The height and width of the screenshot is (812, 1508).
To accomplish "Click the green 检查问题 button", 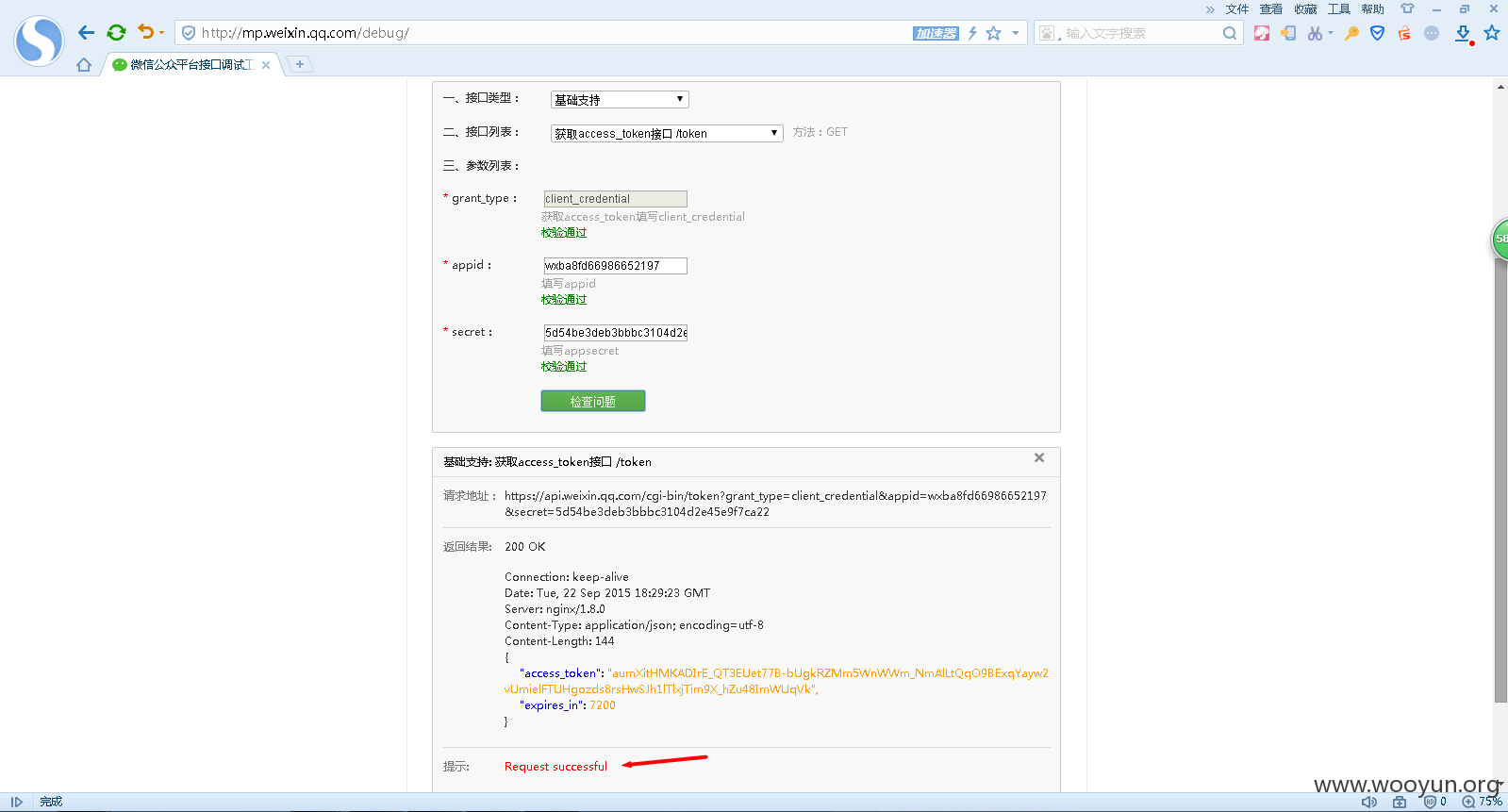I will click(593, 401).
